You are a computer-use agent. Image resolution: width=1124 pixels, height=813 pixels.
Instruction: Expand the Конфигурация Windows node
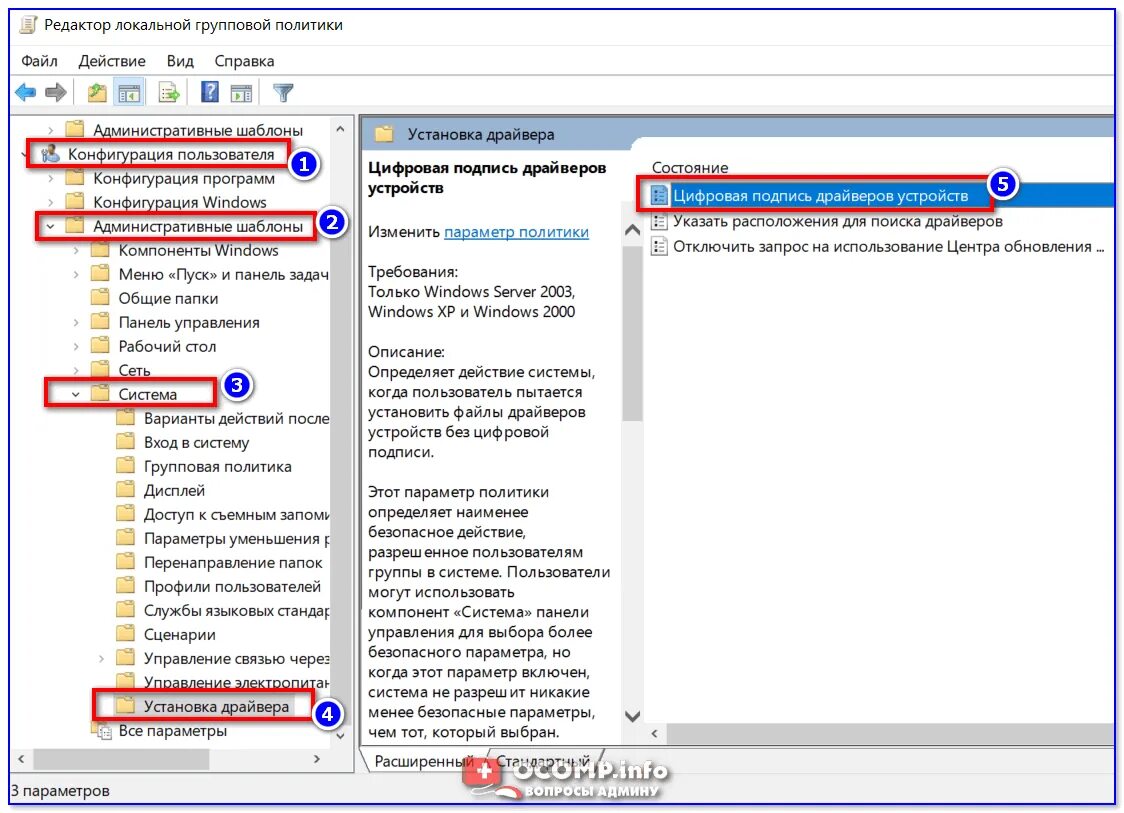(x=50, y=203)
